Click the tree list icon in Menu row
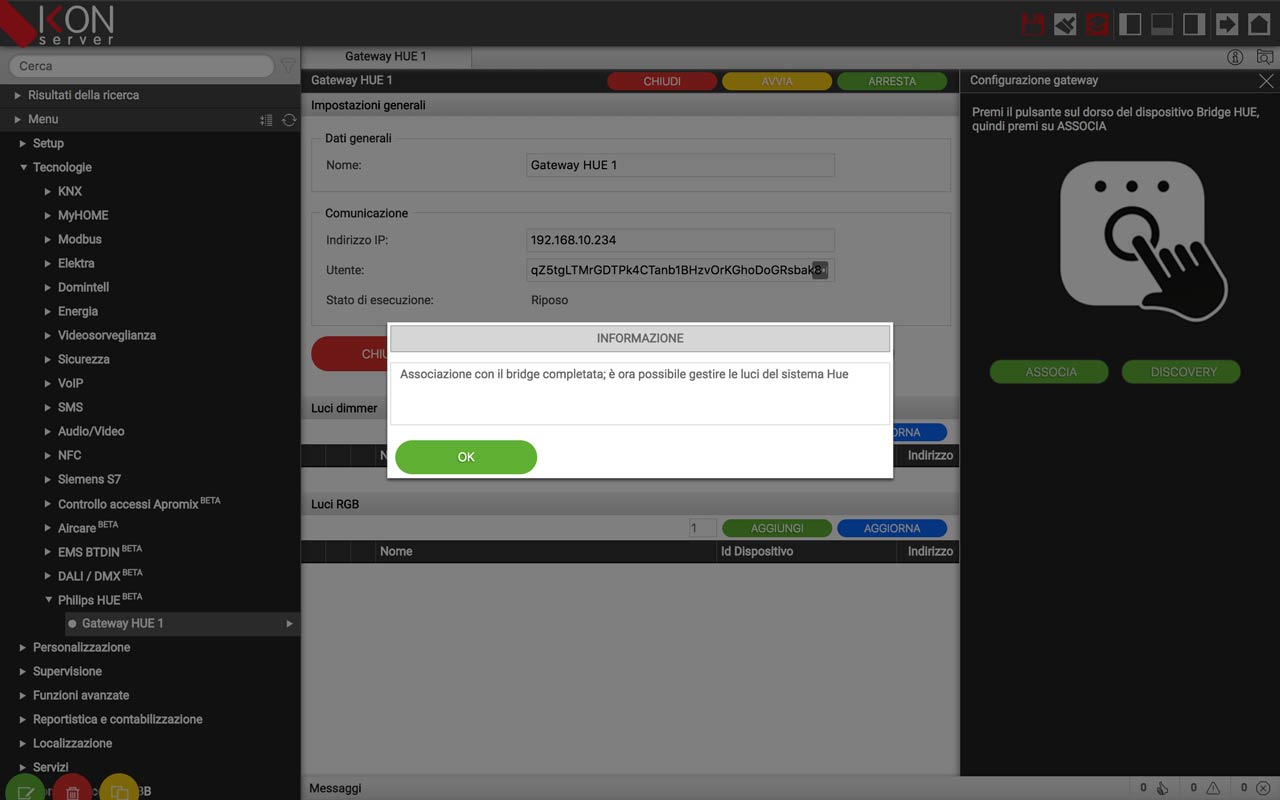Viewport: 1280px width, 800px height. [x=266, y=120]
